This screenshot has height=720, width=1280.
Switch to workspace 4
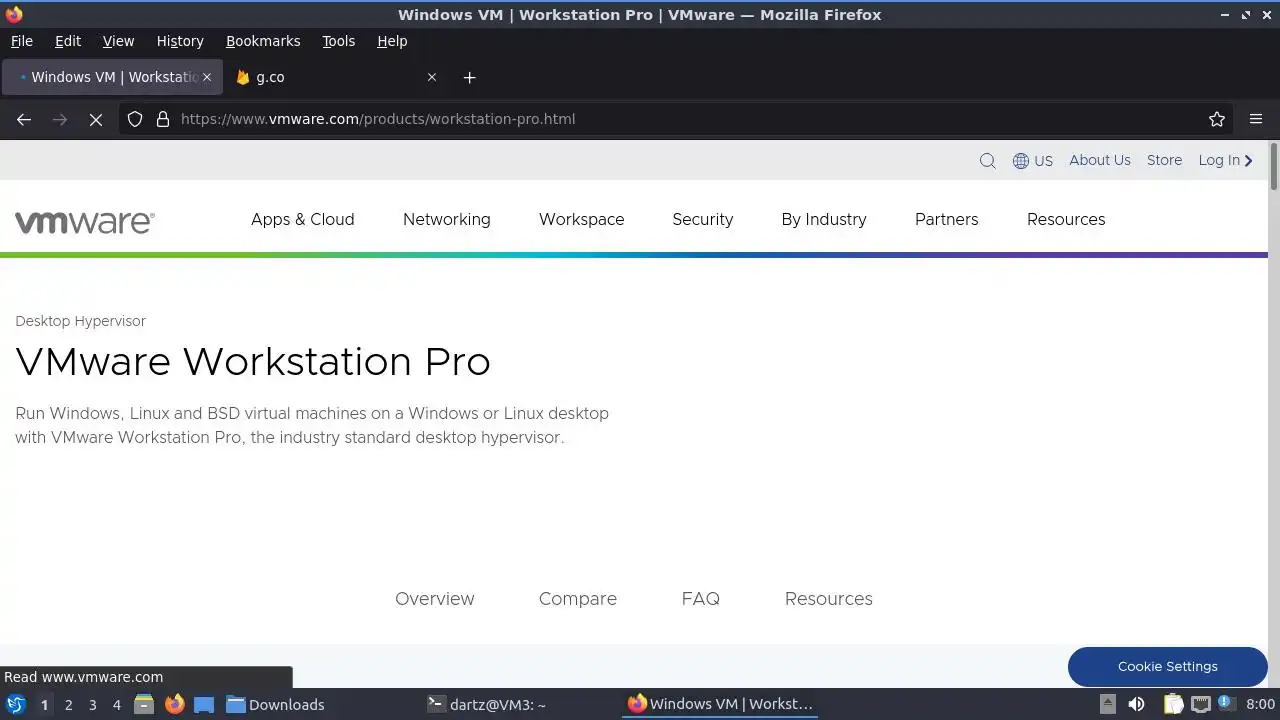(117, 704)
